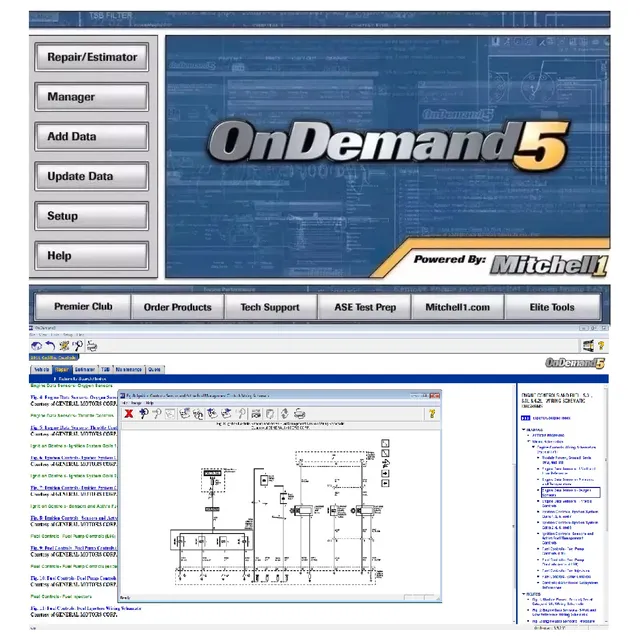Click the yellow help icon in the schematic viewer
This screenshot has width=640, height=640.
click(432, 414)
